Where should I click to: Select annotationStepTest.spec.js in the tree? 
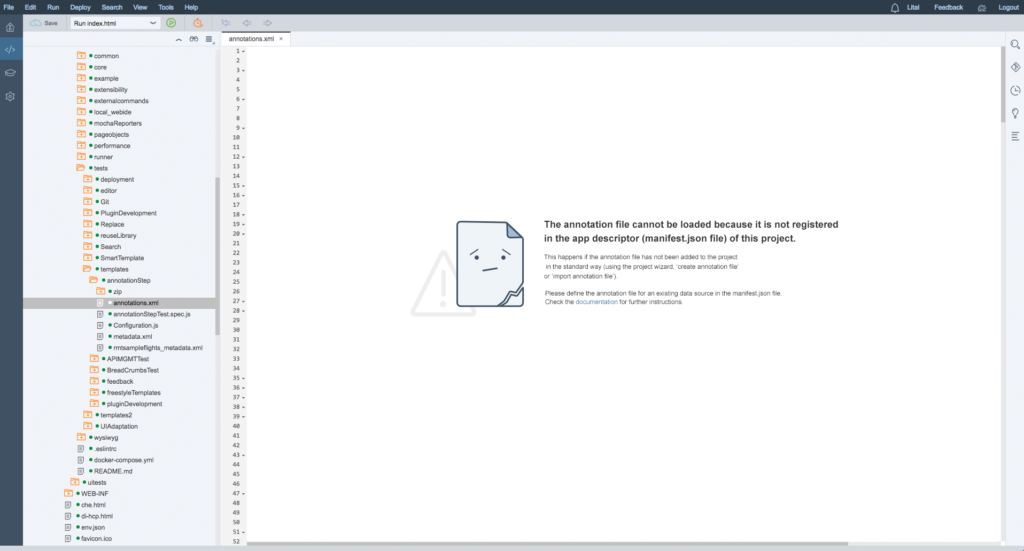(x=152, y=314)
